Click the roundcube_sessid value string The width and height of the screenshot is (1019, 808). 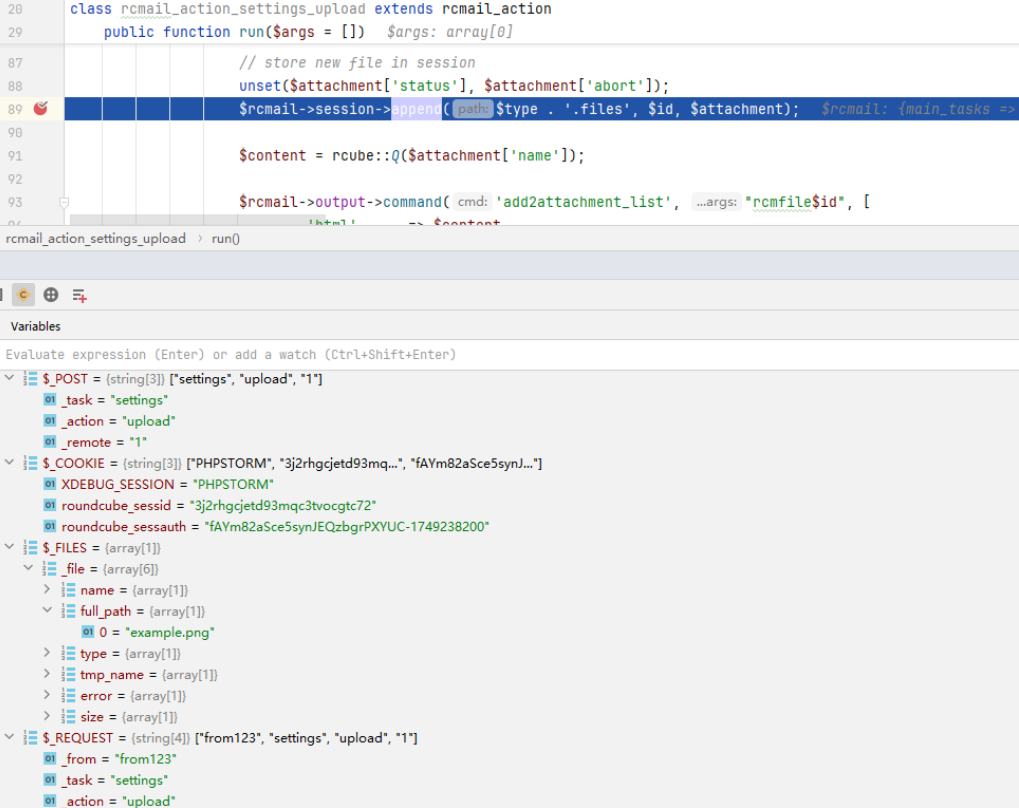tap(283, 505)
